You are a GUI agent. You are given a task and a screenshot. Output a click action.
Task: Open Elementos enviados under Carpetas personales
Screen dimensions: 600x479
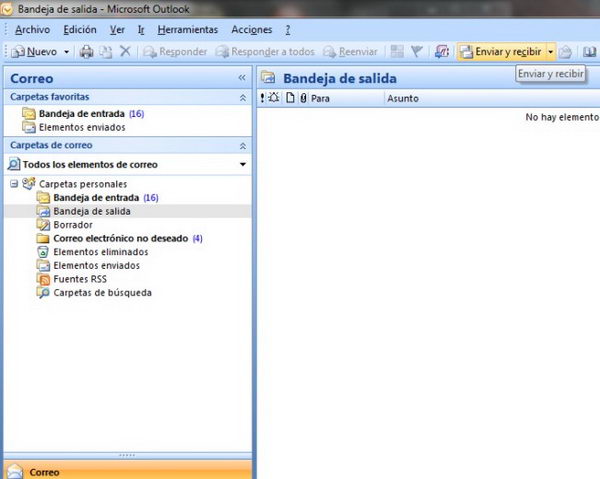tap(88, 266)
